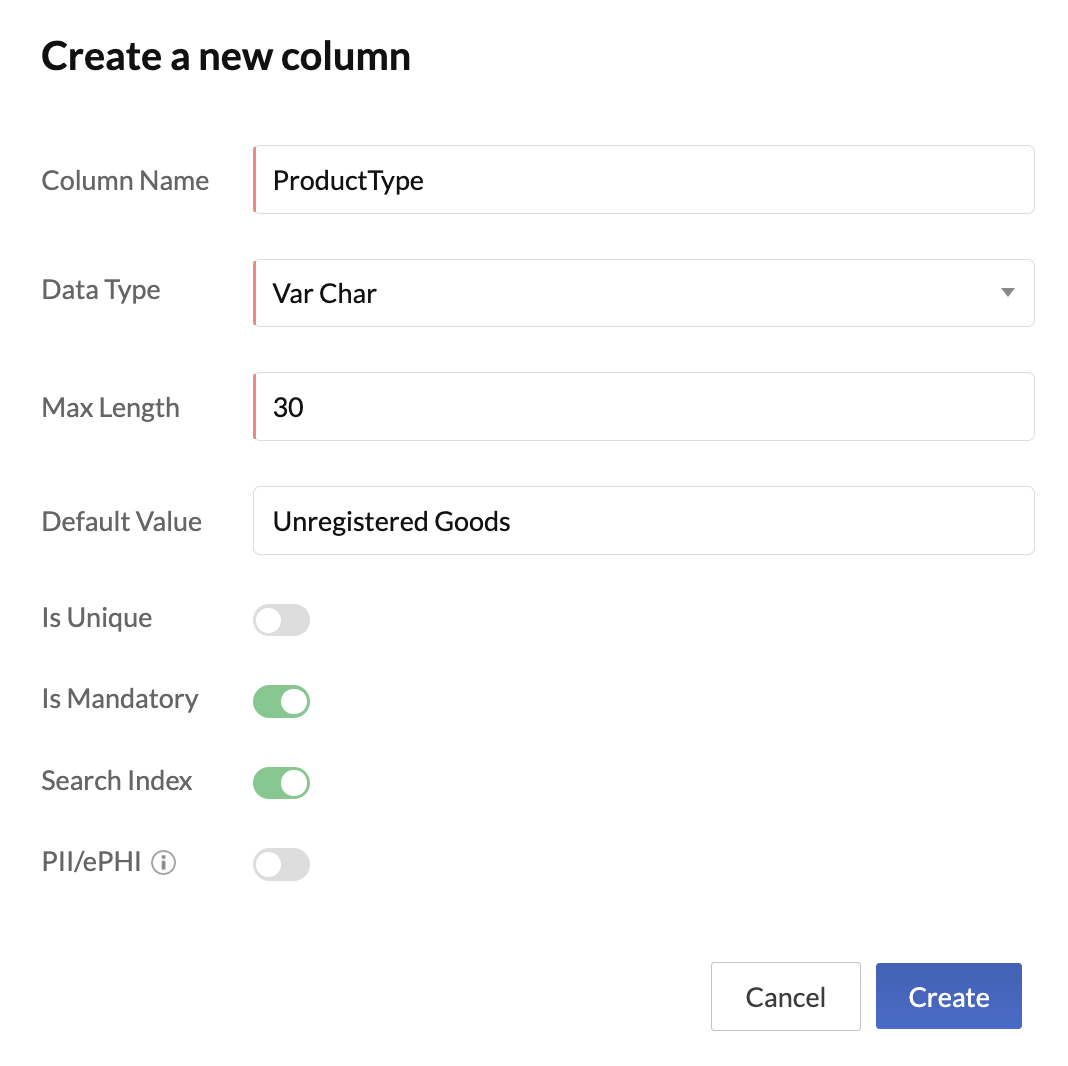Click the Cancel button

pyautogui.click(x=785, y=996)
